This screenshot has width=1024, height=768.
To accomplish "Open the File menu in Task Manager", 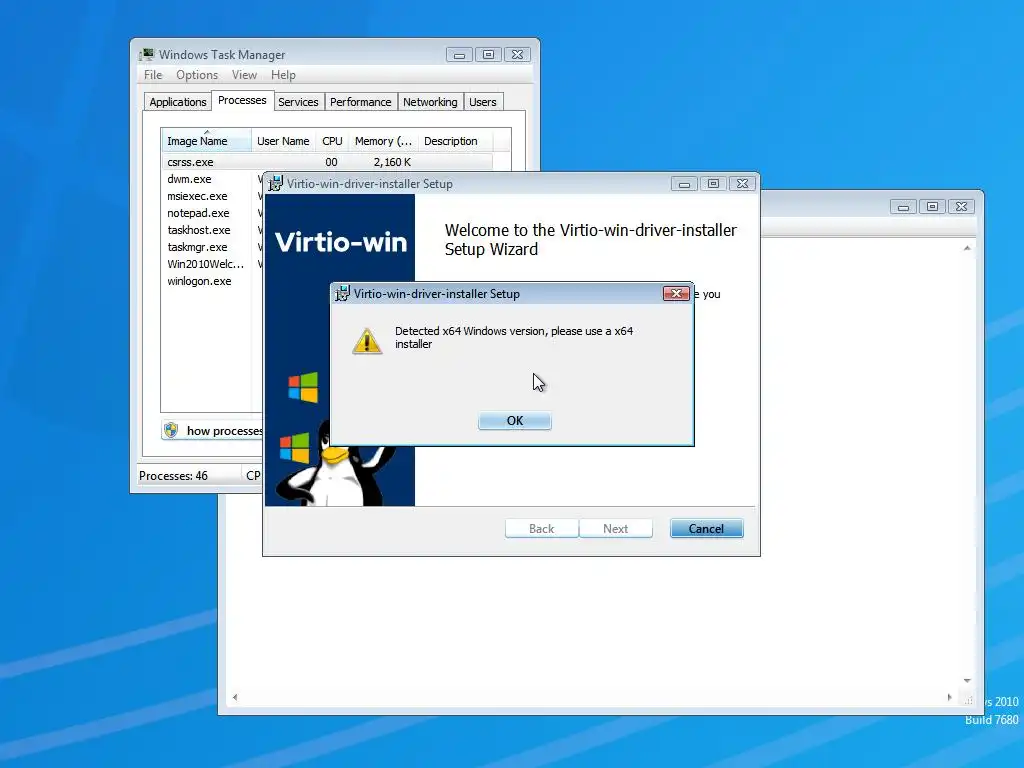I will coord(153,75).
